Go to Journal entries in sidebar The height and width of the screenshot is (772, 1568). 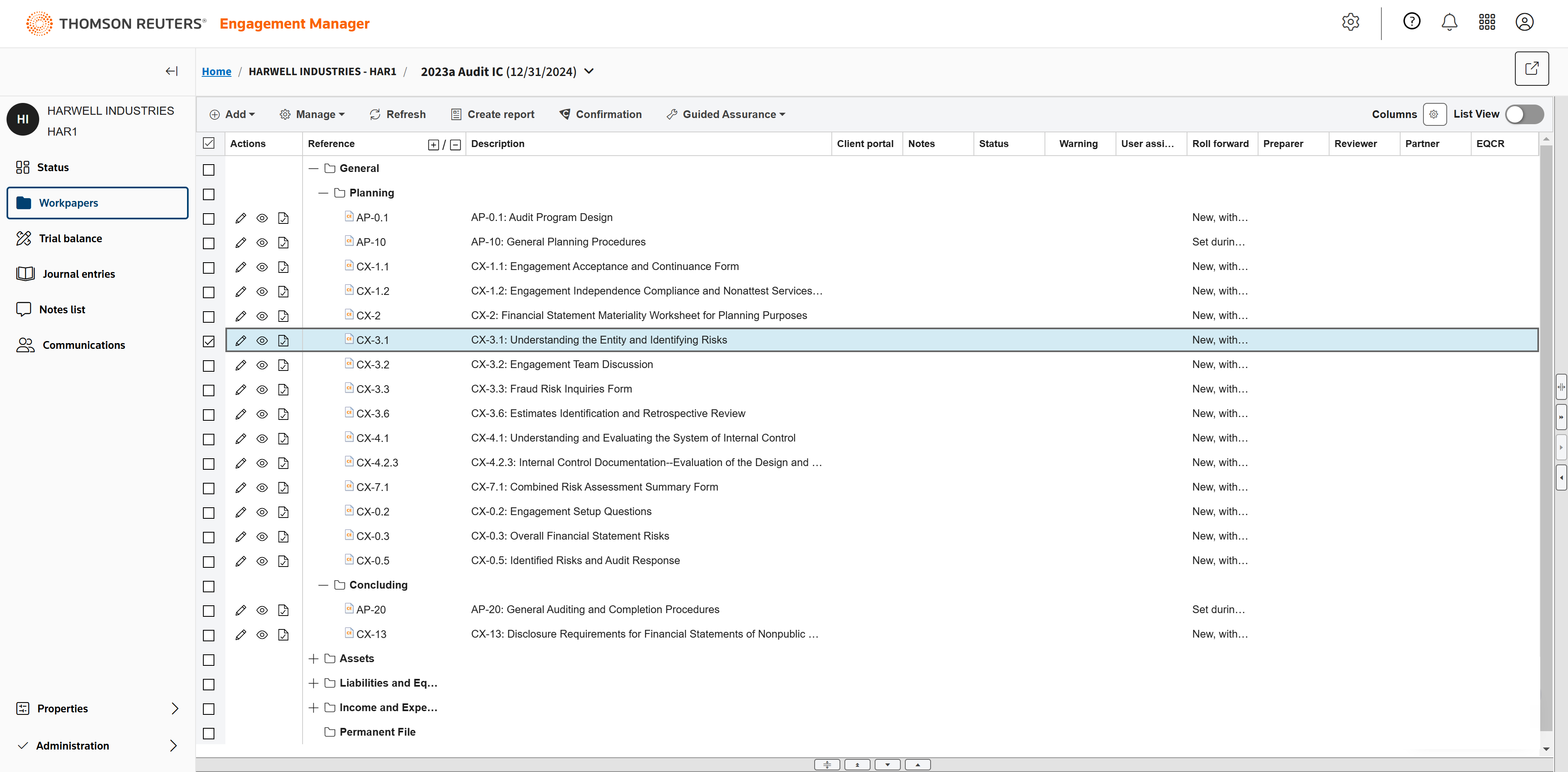tap(78, 274)
